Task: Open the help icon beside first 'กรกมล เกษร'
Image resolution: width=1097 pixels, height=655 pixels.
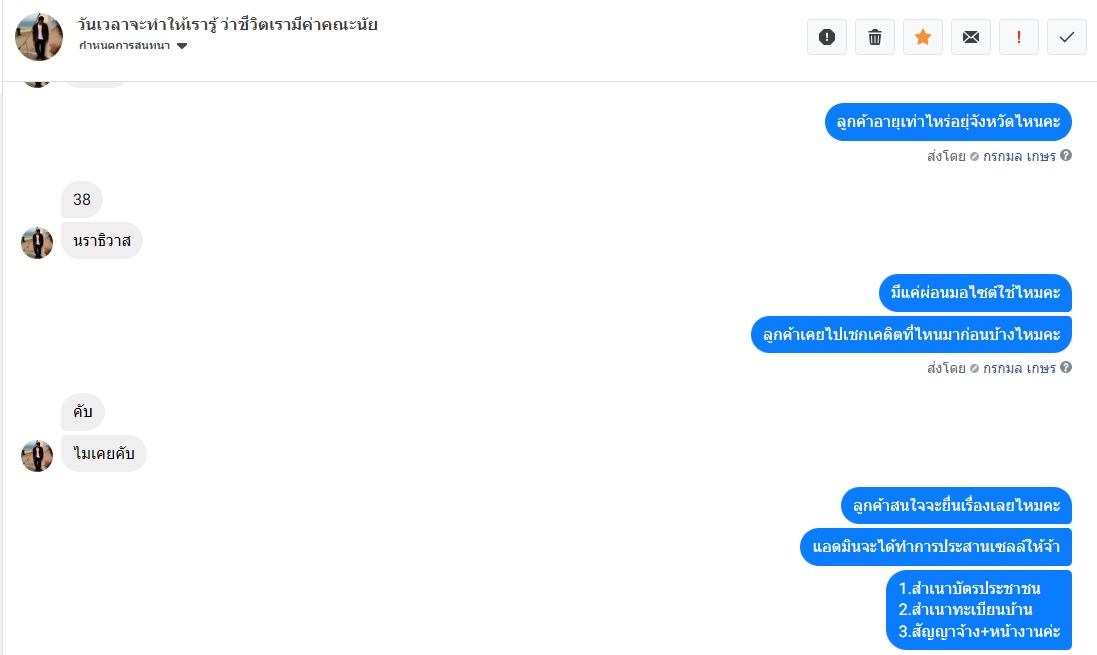Action: point(1066,155)
